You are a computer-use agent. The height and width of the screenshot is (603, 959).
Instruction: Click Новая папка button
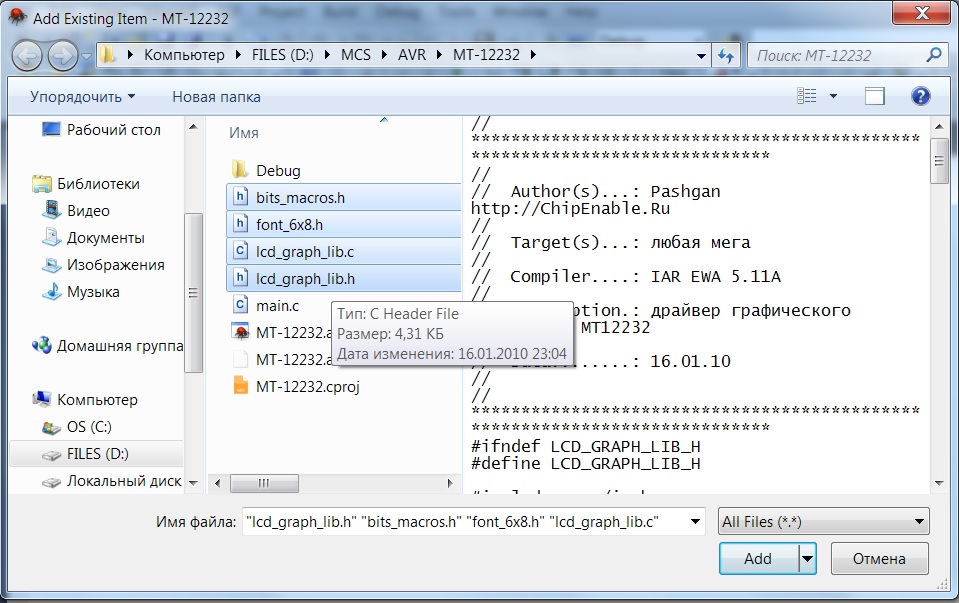click(x=216, y=97)
